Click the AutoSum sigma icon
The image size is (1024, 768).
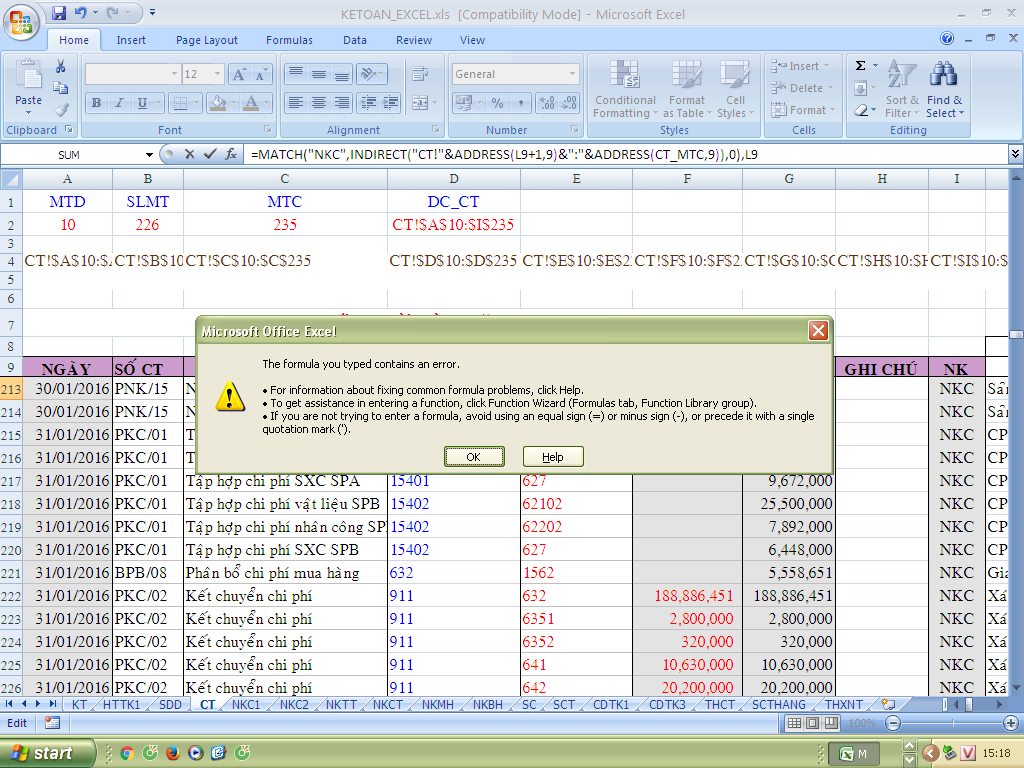[x=861, y=66]
